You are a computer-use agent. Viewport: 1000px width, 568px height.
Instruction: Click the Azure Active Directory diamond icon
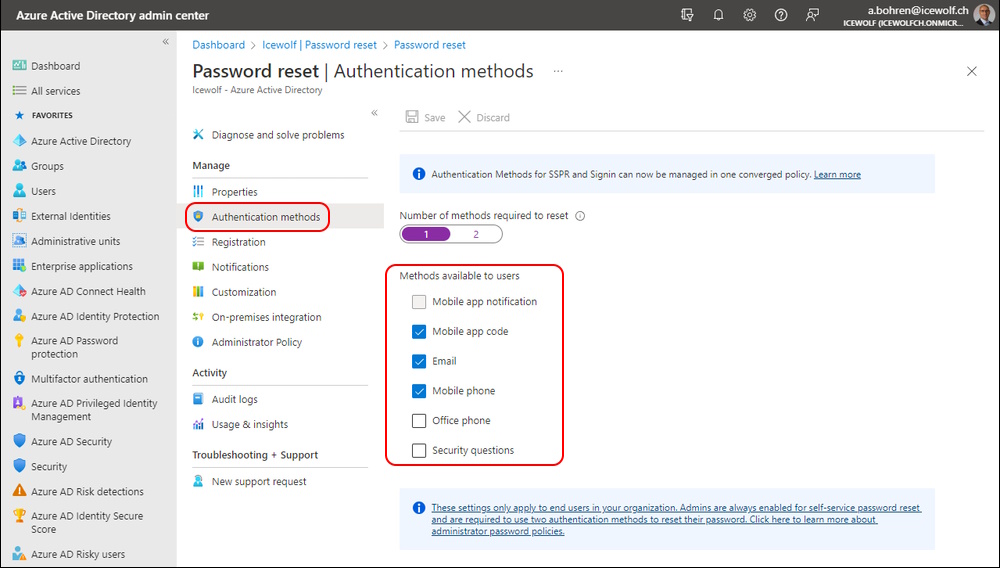pyautogui.click(x=20, y=141)
